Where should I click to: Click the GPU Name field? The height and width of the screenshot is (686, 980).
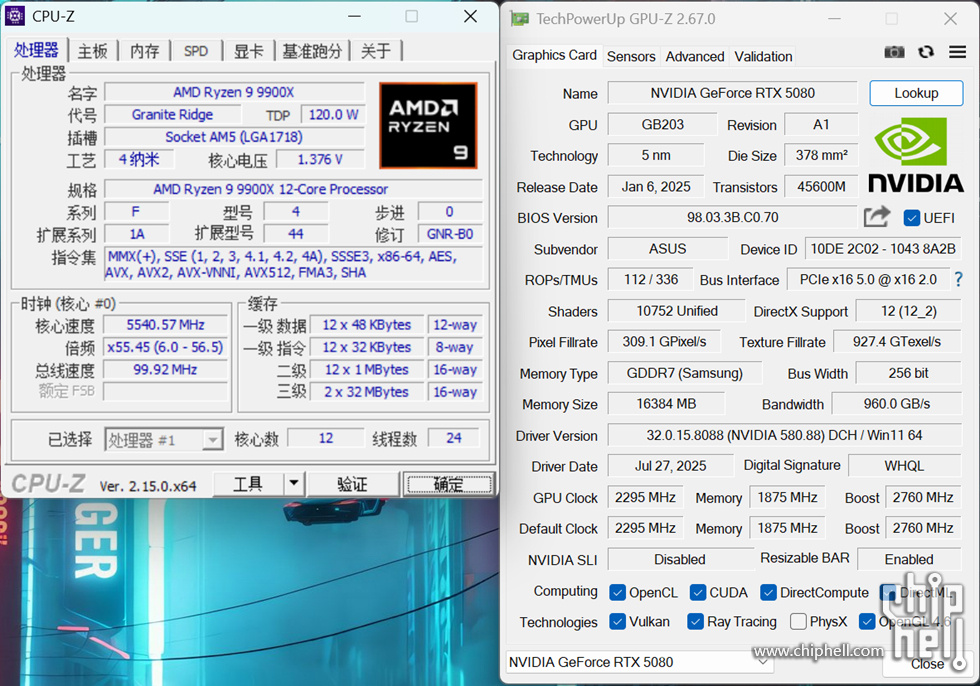pyautogui.click(x=732, y=93)
